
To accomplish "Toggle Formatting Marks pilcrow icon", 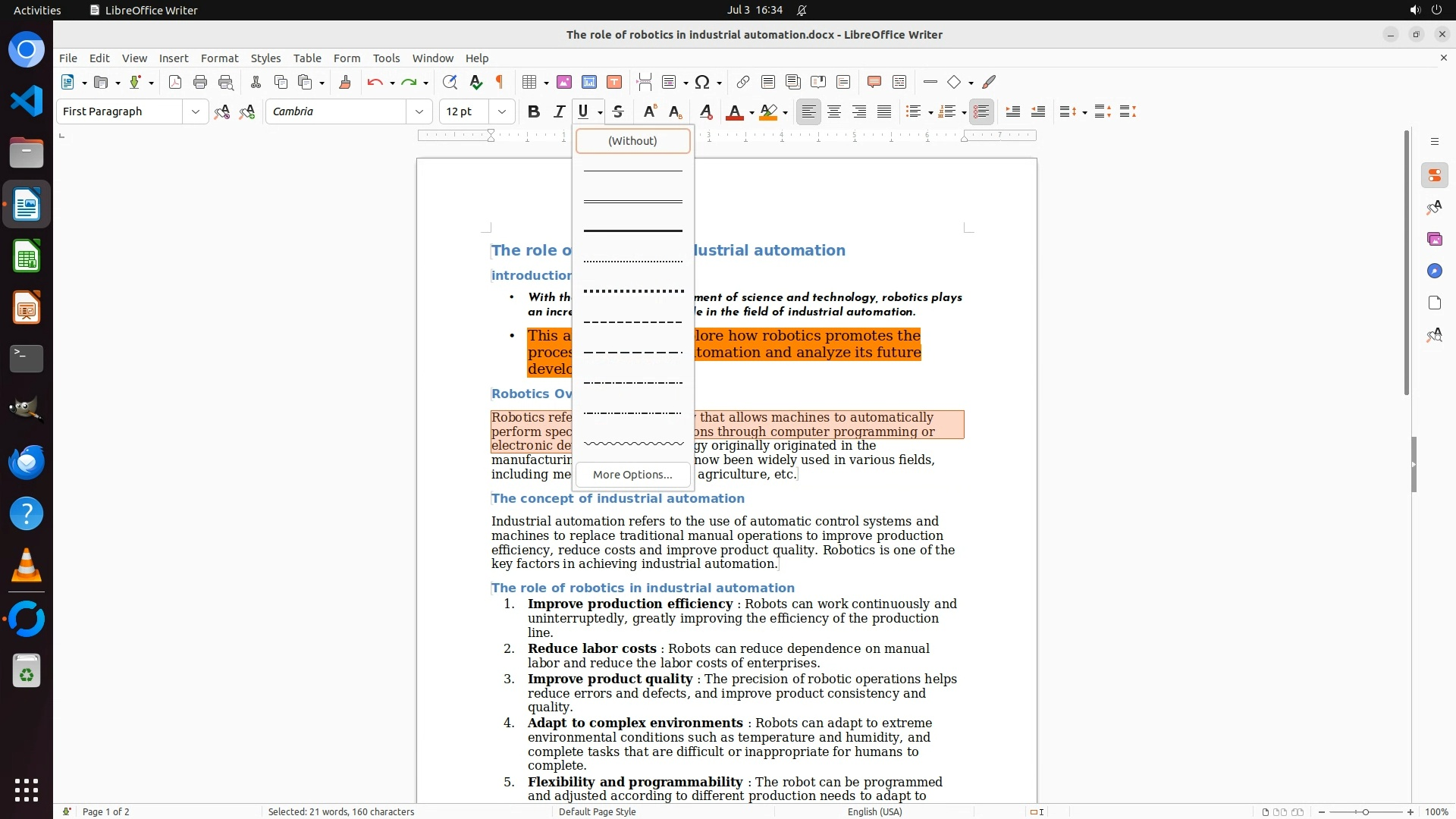I will [500, 82].
